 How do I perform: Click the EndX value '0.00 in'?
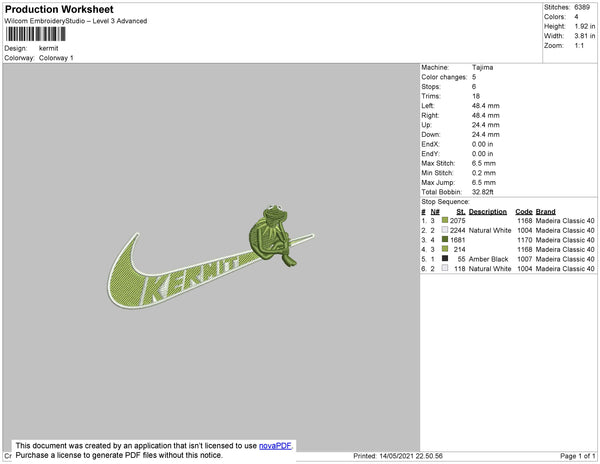(x=483, y=144)
